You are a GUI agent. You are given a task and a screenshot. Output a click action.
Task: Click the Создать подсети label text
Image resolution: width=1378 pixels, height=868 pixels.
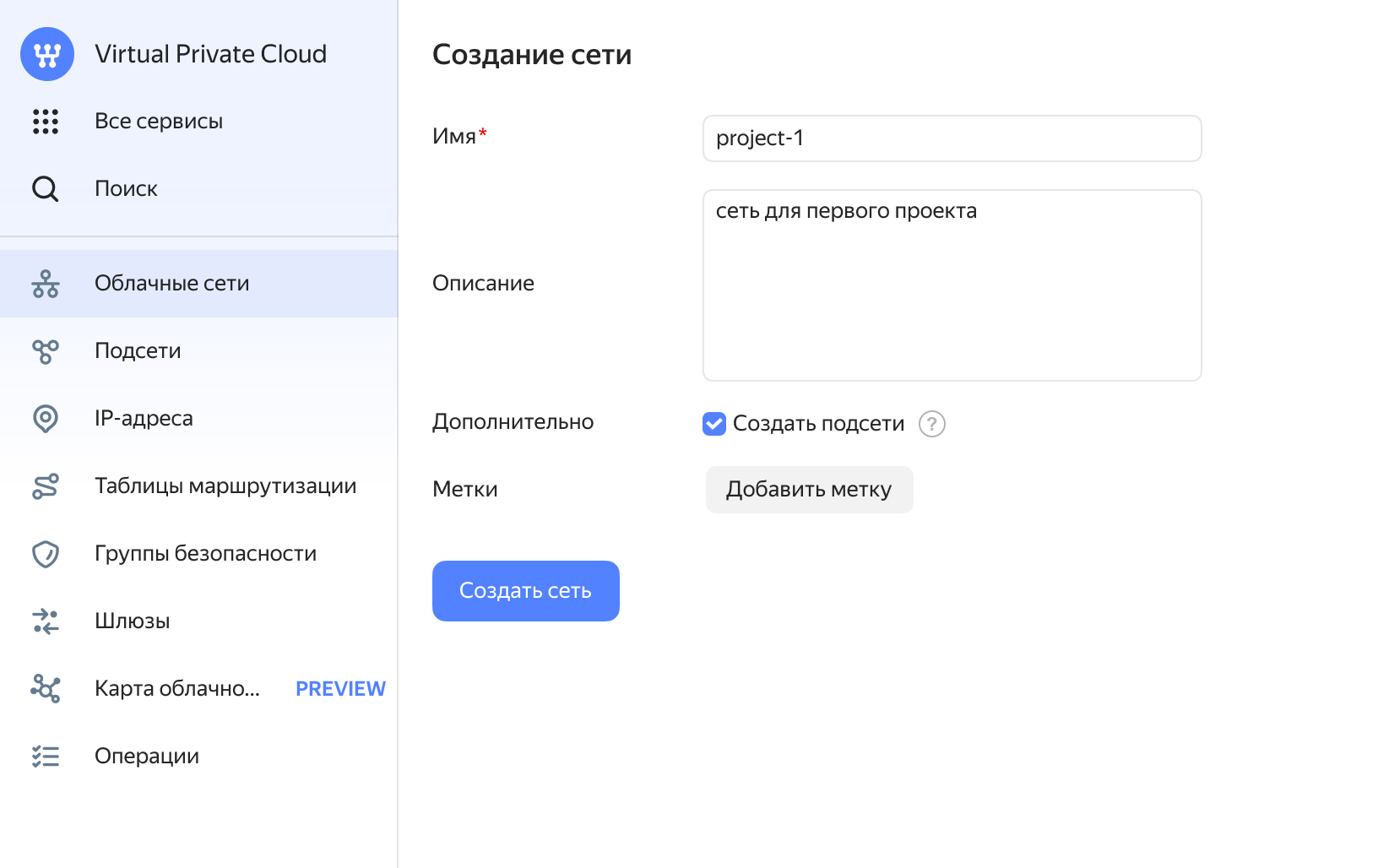819,424
